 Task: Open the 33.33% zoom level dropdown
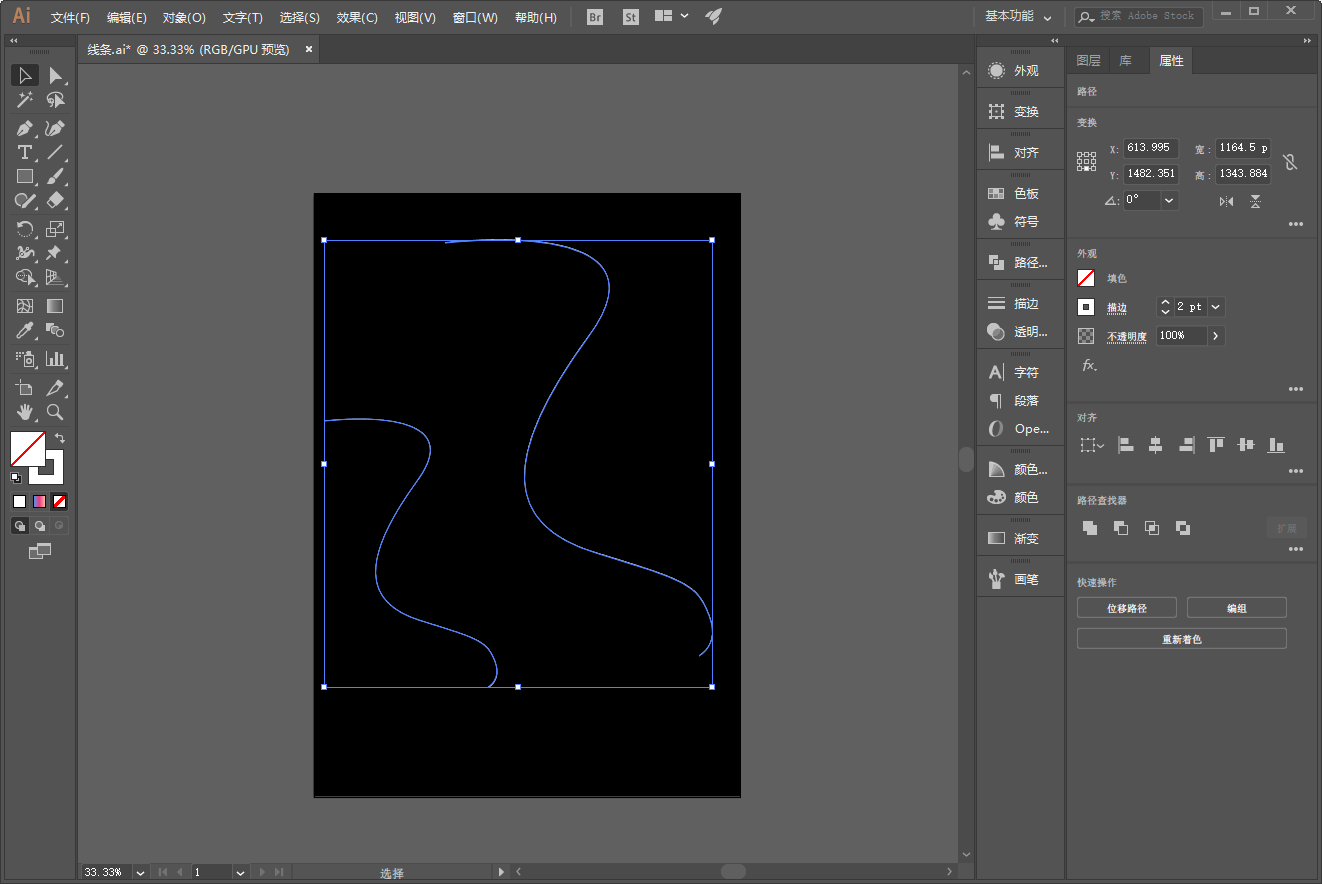coord(140,872)
